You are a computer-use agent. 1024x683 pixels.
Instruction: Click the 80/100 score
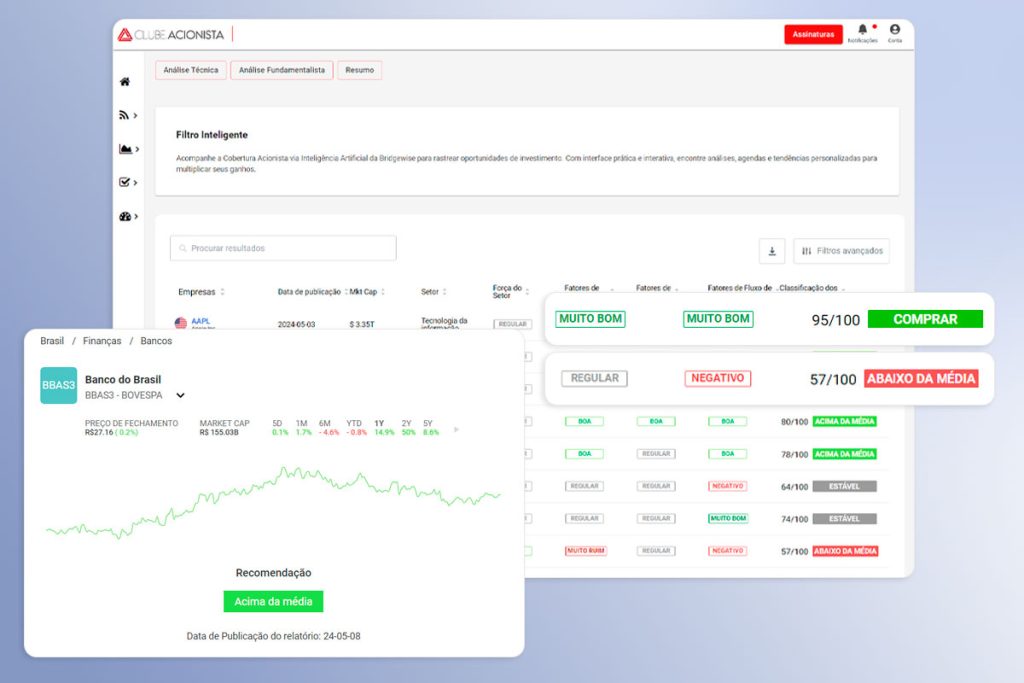(794, 422)
